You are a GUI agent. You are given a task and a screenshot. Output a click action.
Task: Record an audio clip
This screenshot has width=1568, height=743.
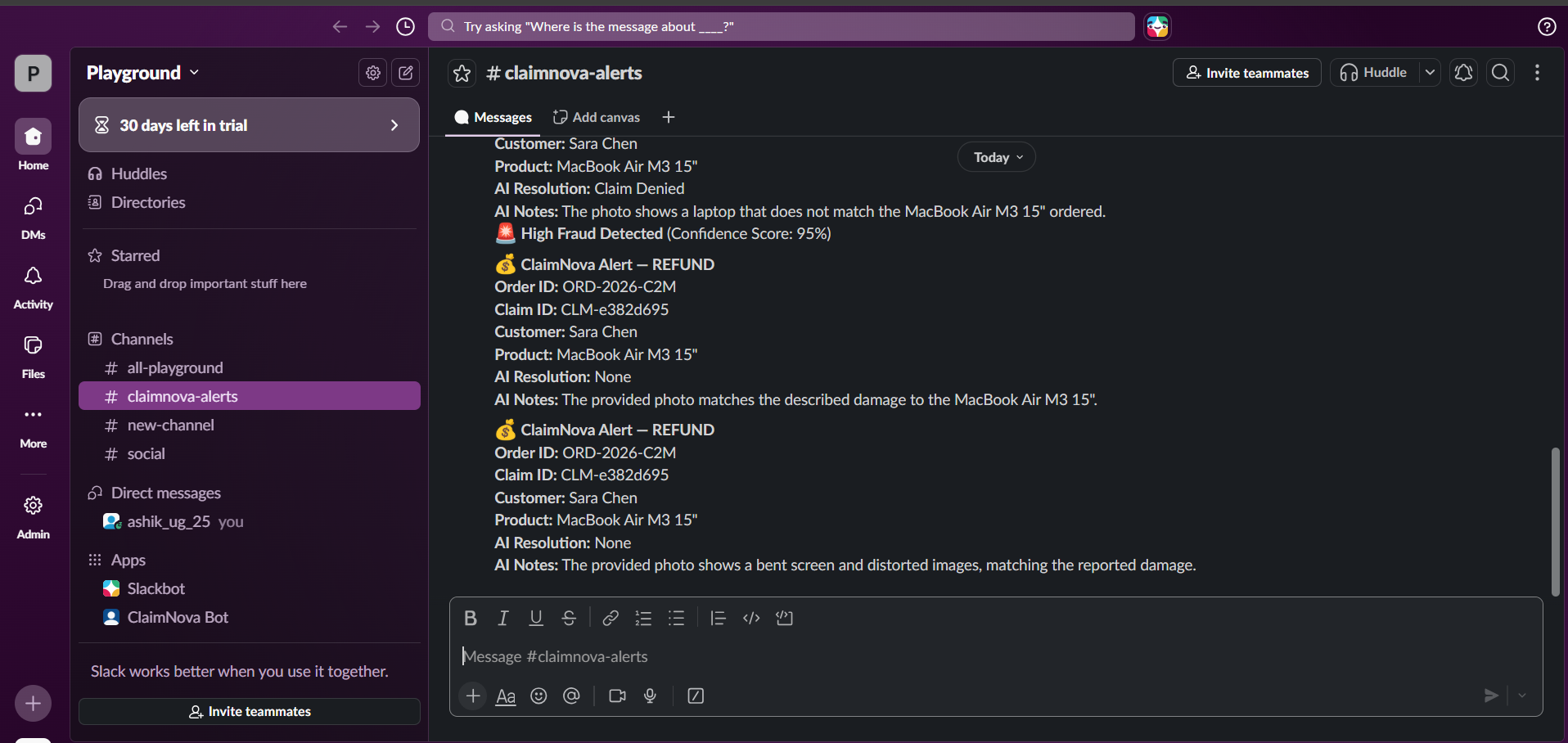[650, 696]
